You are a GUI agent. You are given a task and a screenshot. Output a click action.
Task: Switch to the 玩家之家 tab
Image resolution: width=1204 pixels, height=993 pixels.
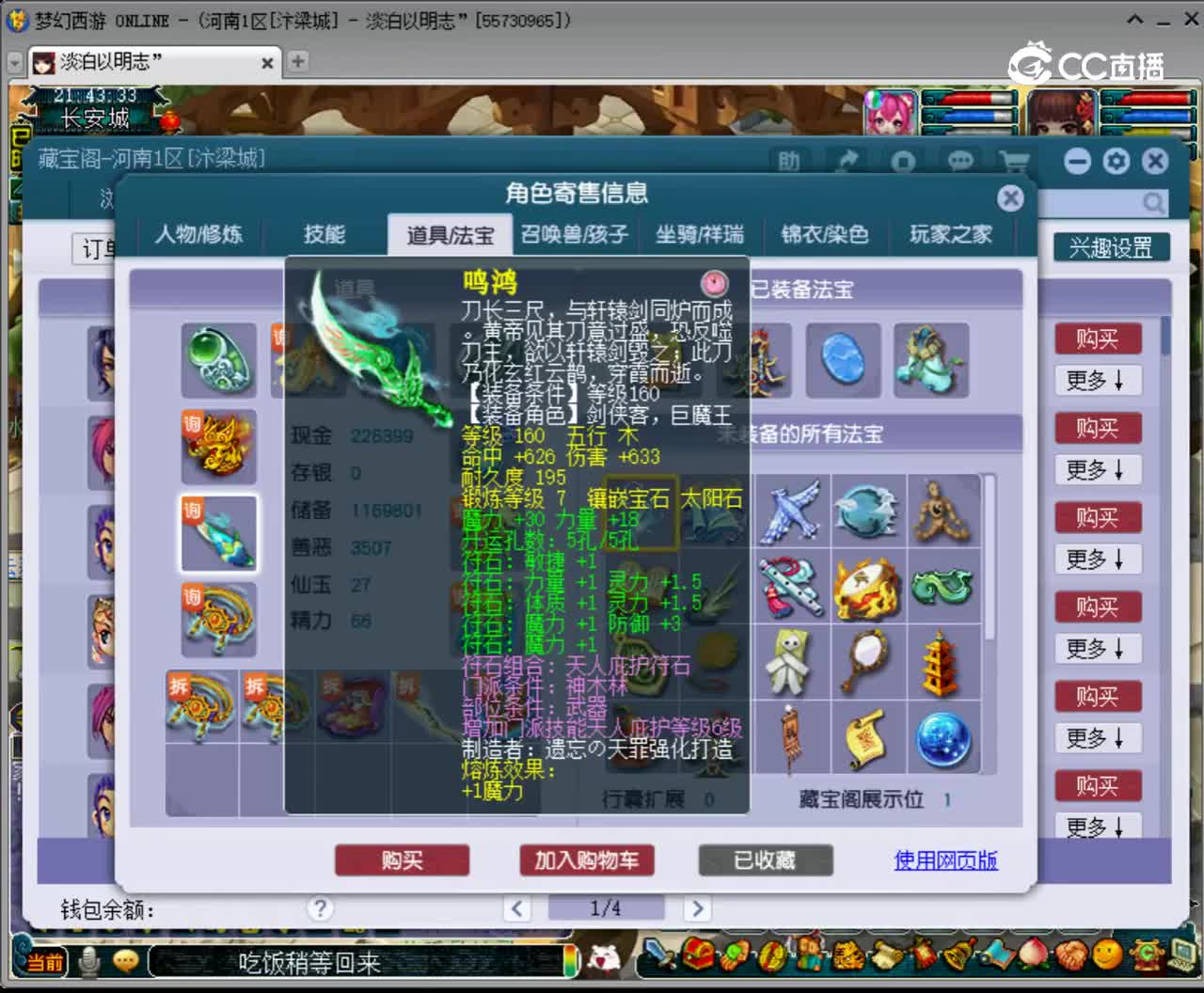coord(951,234)
